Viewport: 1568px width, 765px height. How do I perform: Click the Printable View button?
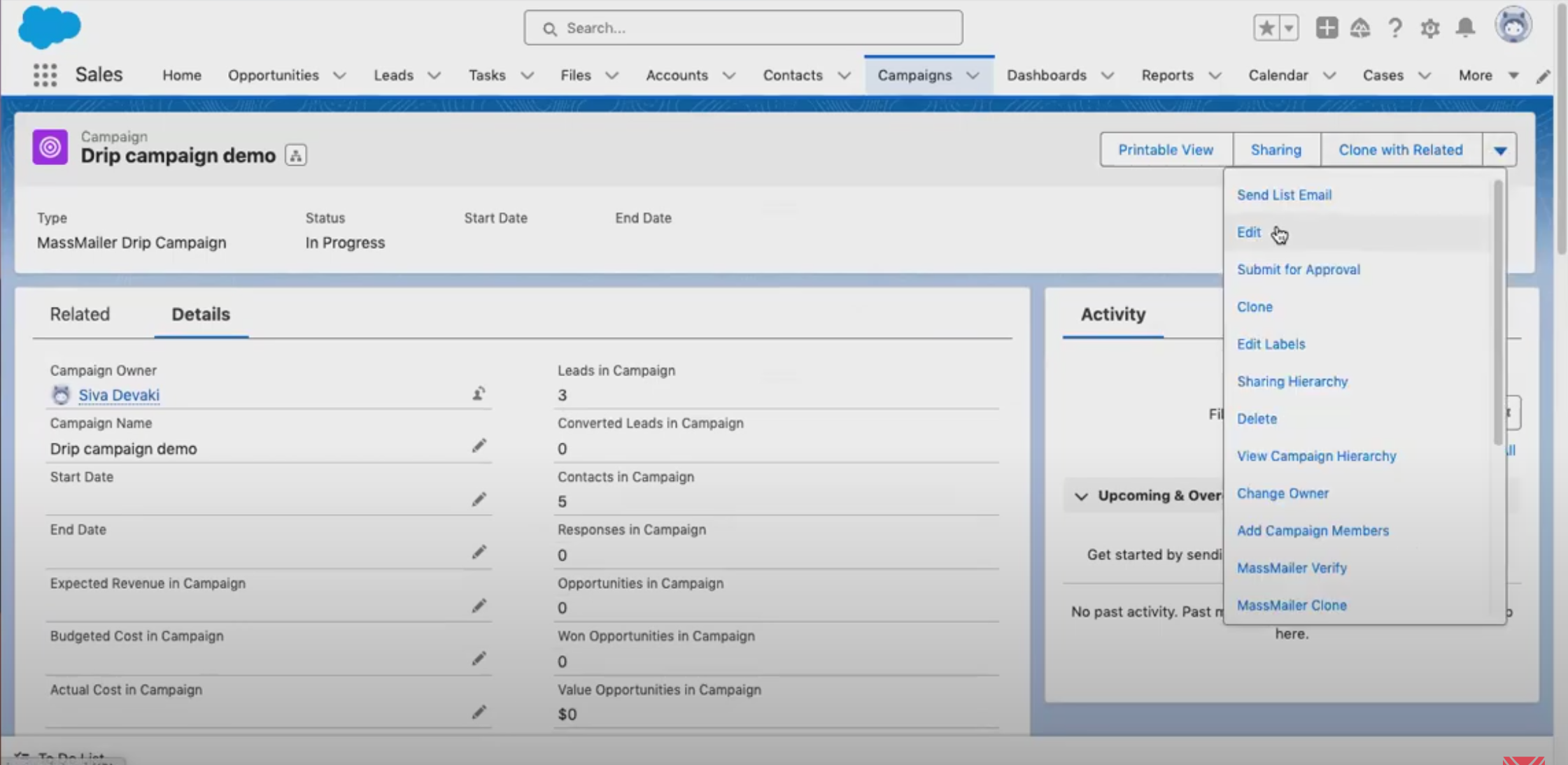tap(1166, 150)
